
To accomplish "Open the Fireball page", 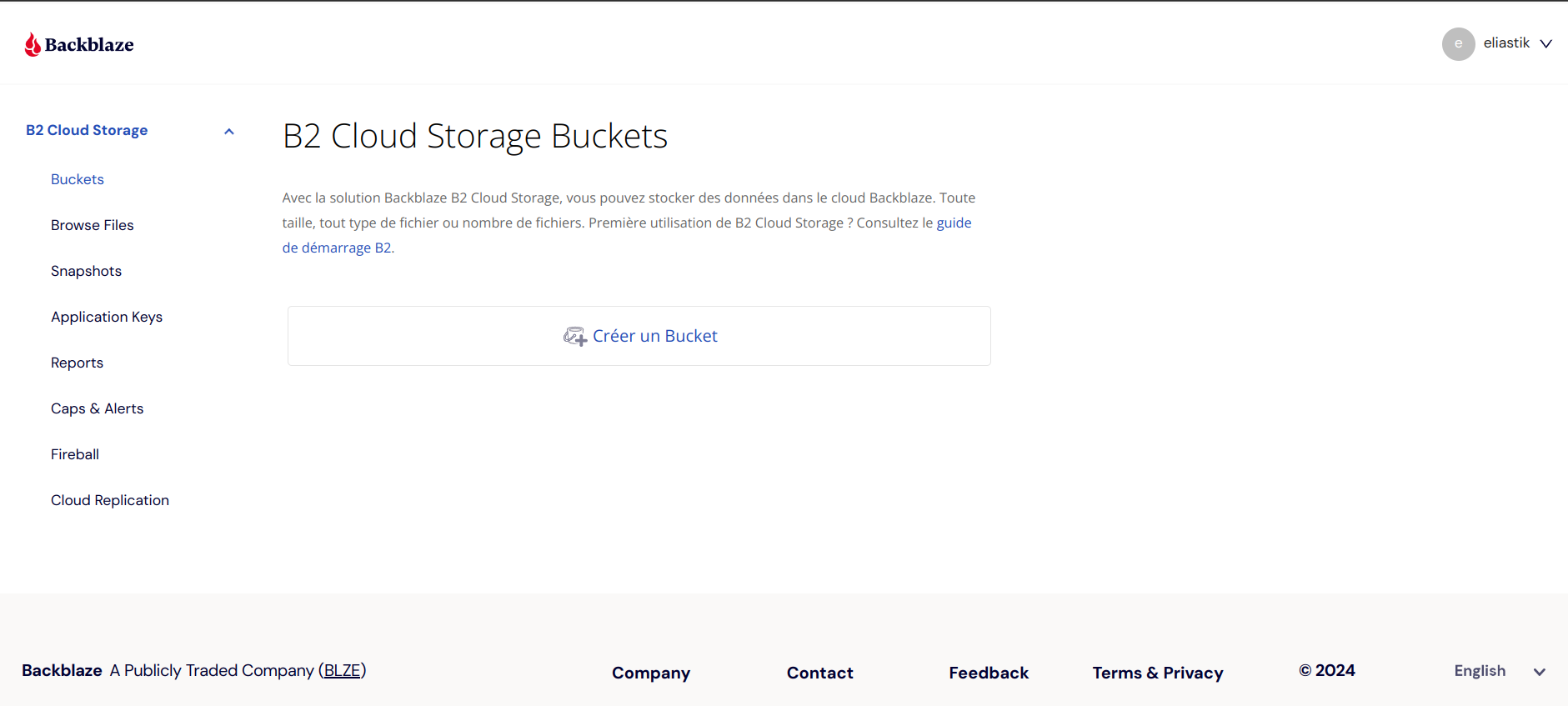I will point(75,454).
